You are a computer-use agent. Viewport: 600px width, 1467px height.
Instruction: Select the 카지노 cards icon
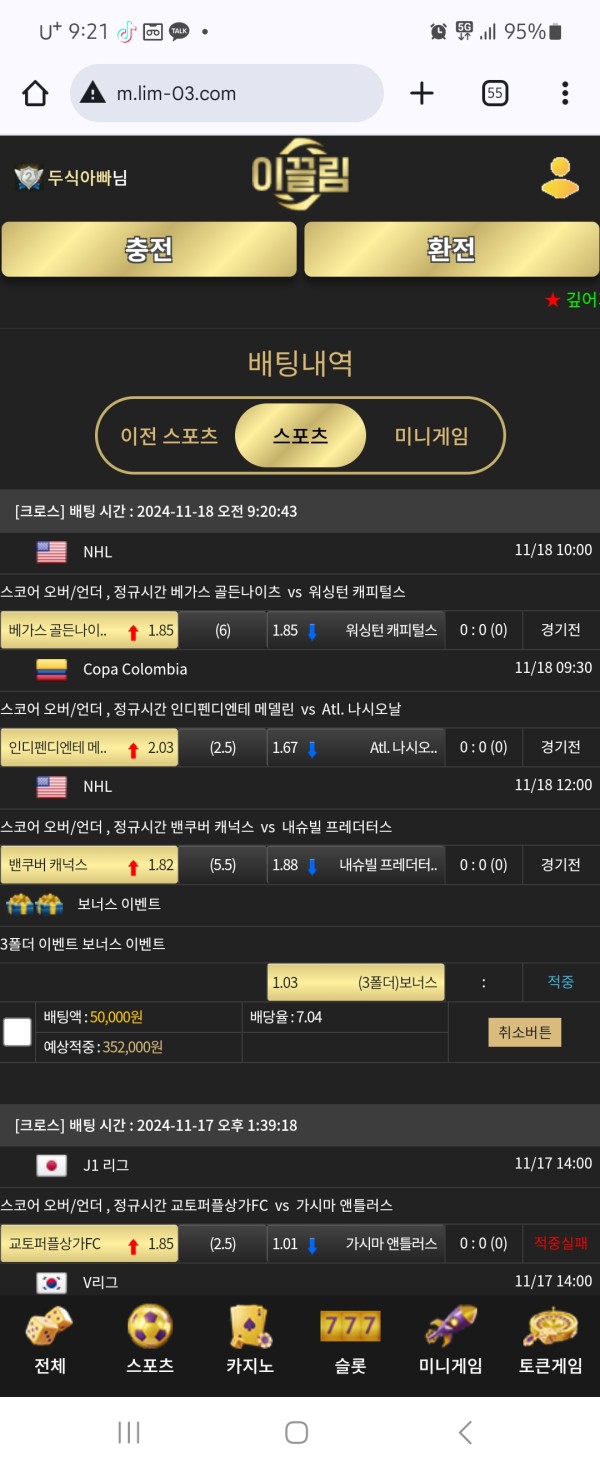point(250,1327)
